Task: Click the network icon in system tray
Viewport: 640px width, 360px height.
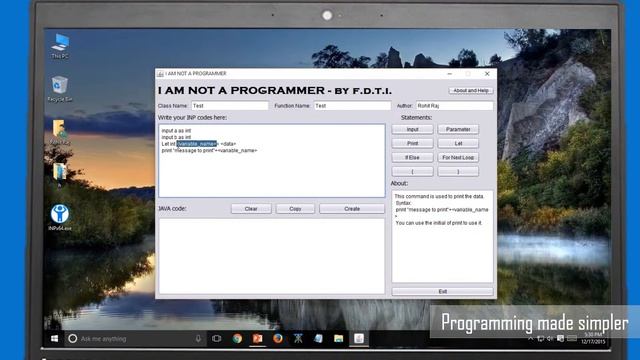Action: click(540, 338)
